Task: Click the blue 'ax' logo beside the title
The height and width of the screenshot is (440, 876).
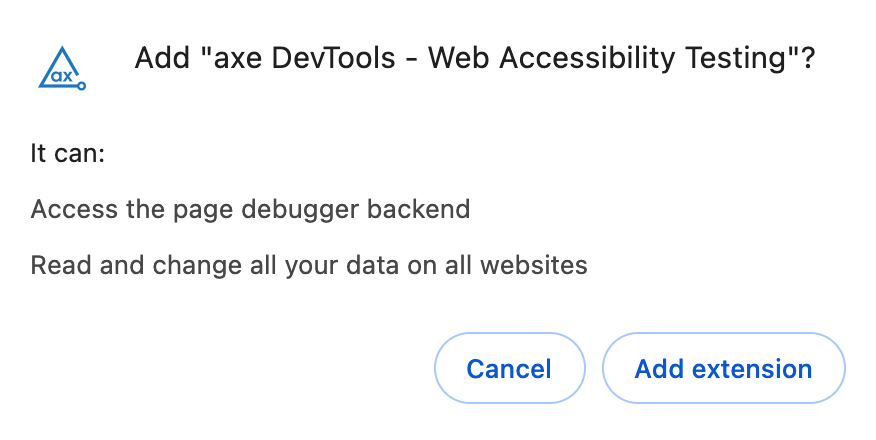Action: (62, 68)
